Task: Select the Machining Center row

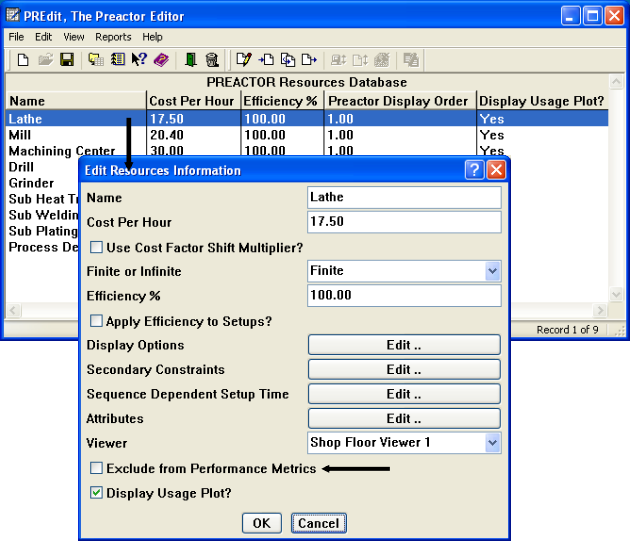Action: click(307, 150)
